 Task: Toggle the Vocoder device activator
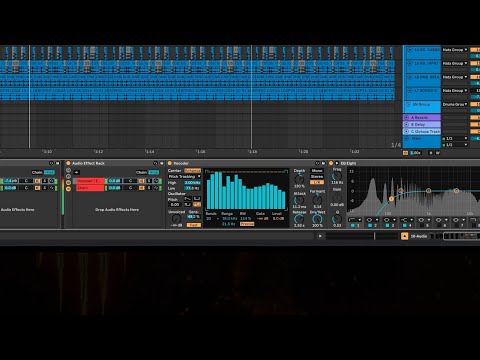coord(170,163)
